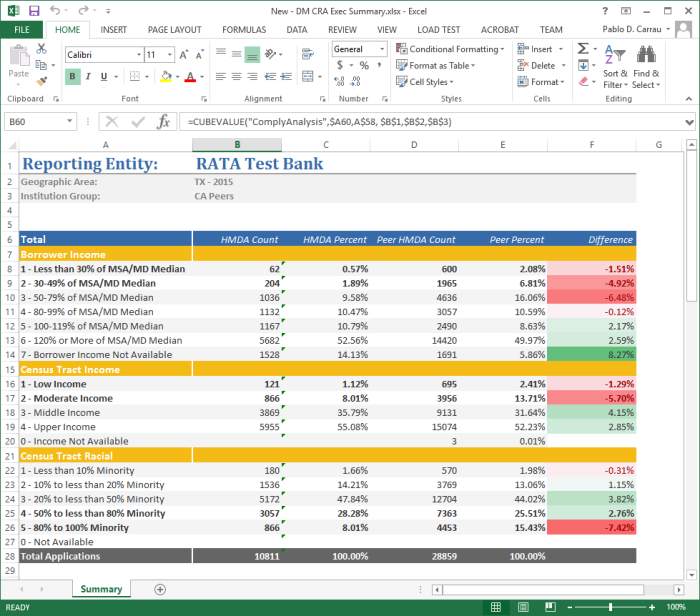Open Format as Table dropdown
The image size is (700, 616).
[435, 66]
